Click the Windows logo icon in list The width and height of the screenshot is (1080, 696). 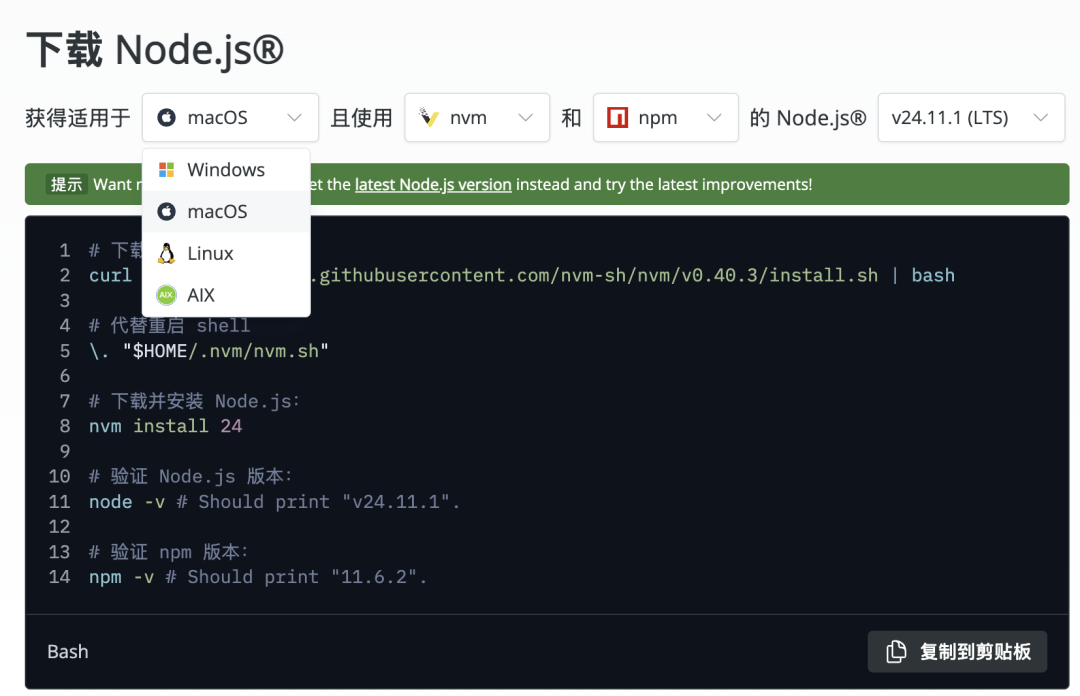point(167,170)
